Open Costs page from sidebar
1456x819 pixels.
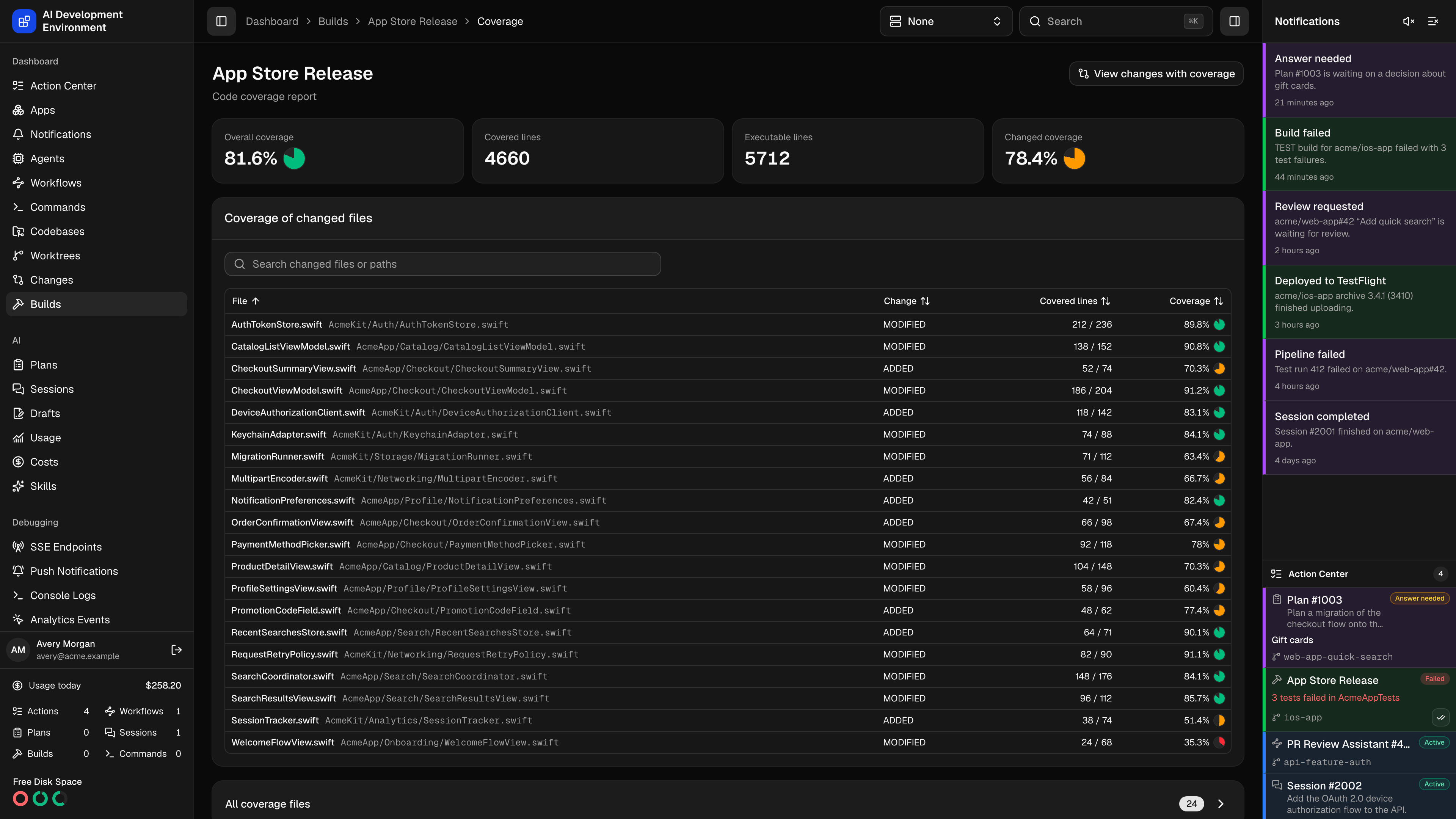pyautogui.click(x=97, y=462)
